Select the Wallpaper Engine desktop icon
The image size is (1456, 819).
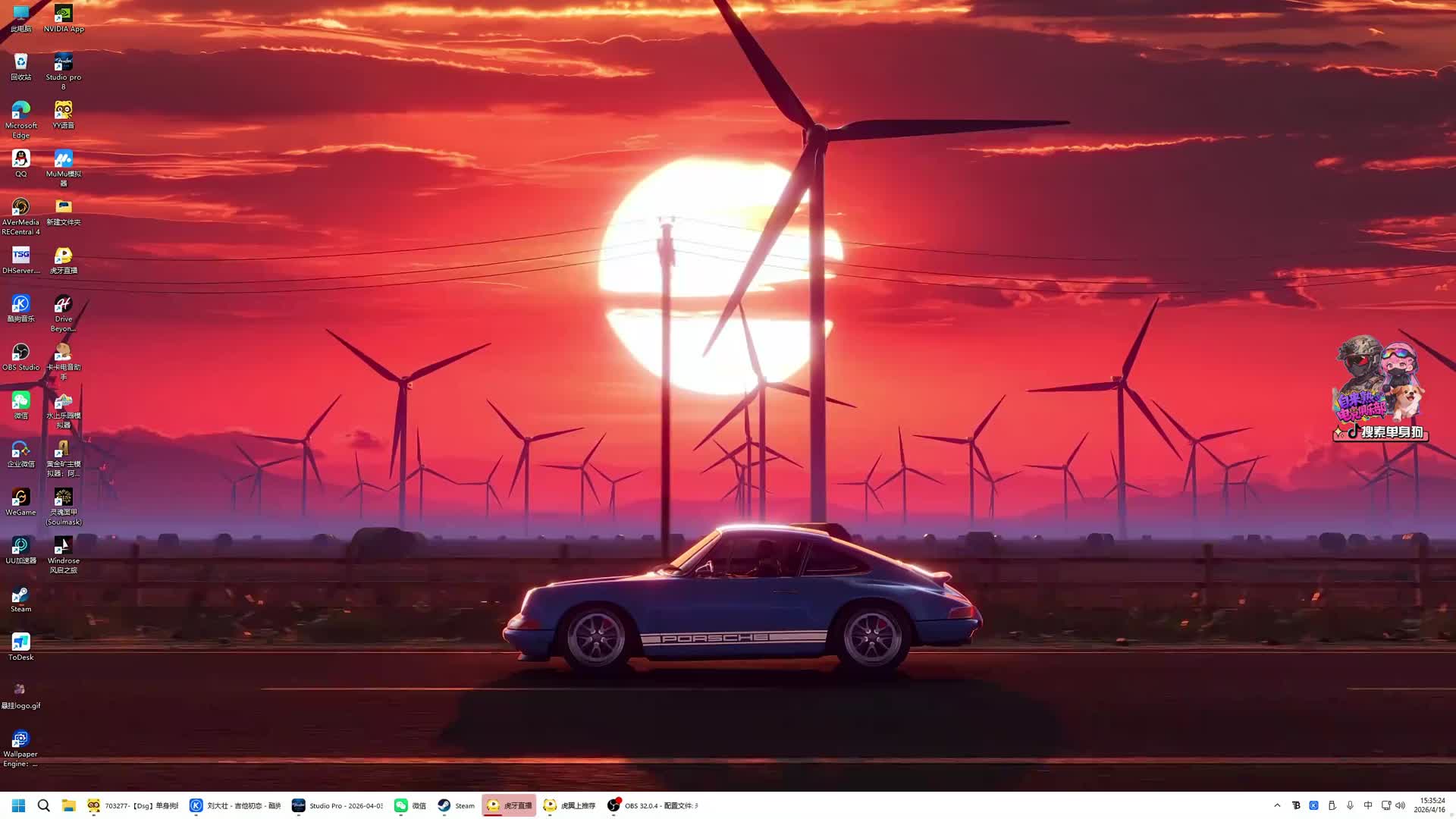point(20,740)
